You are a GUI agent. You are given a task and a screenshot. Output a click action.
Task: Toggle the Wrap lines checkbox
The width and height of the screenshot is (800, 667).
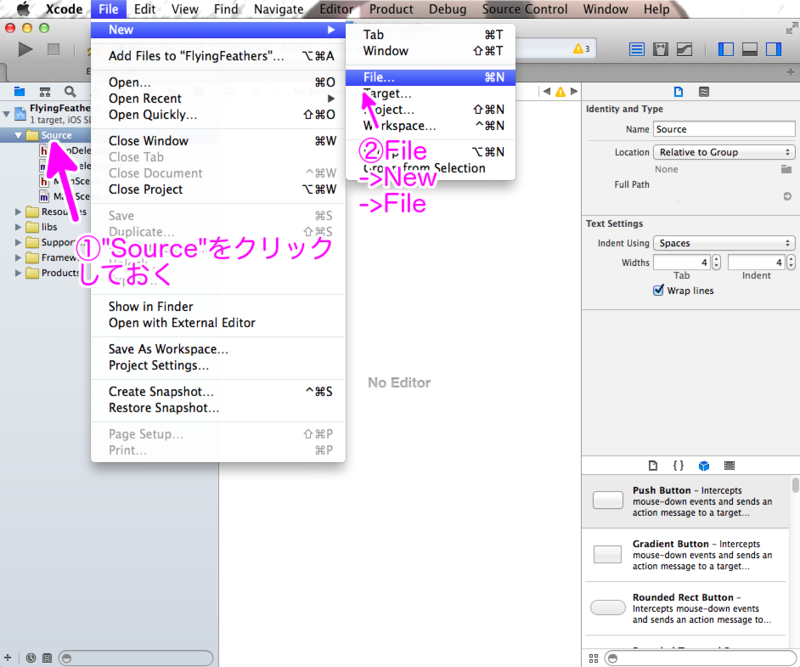point(658,290)
